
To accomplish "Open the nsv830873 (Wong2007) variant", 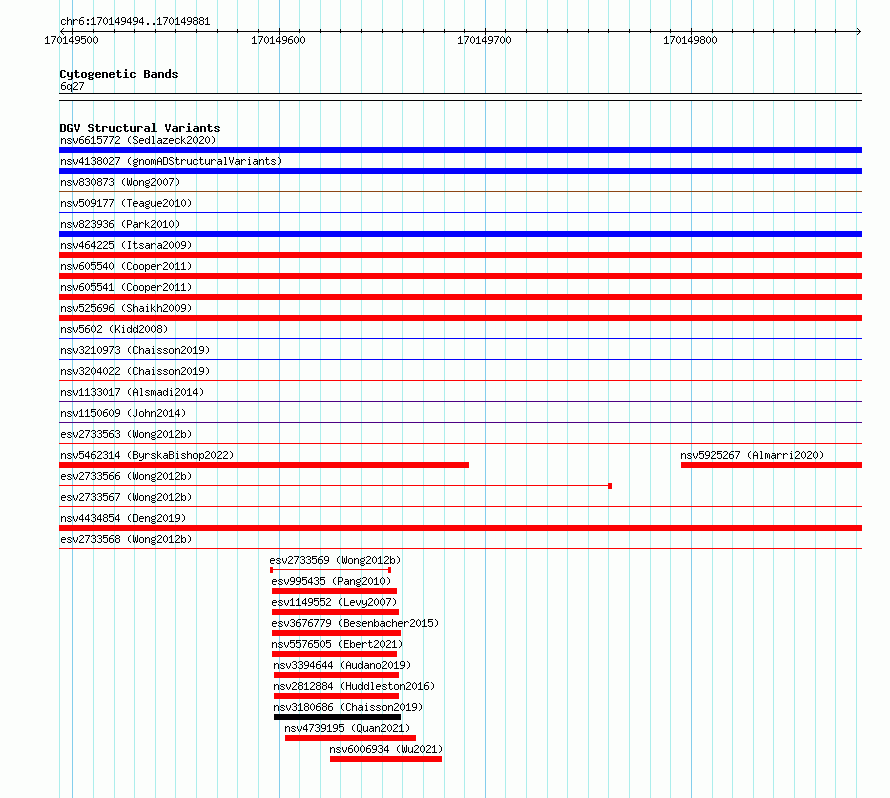I will click(120, 182).
